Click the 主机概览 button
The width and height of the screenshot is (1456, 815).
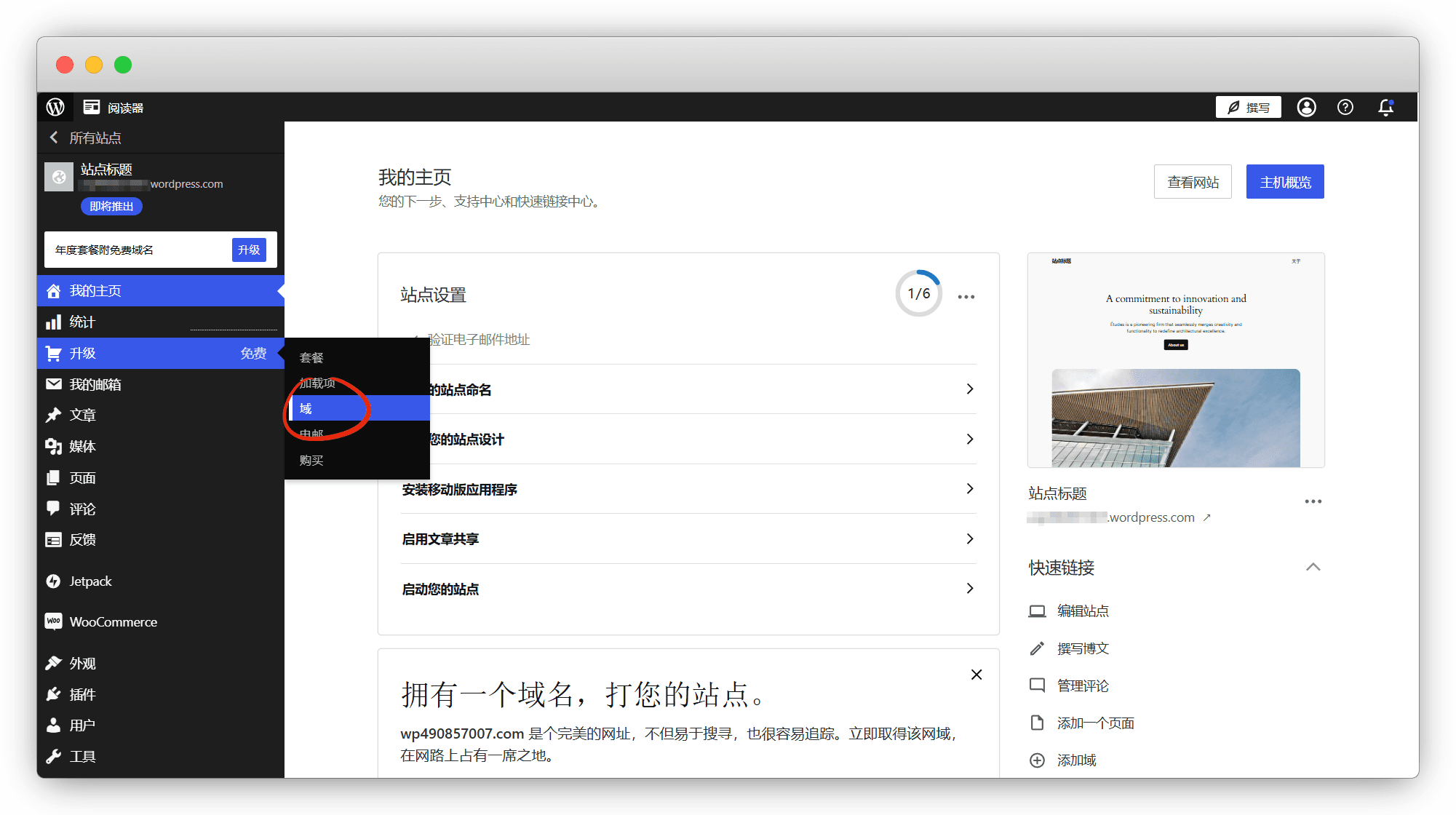click(x=1284, y=181)
